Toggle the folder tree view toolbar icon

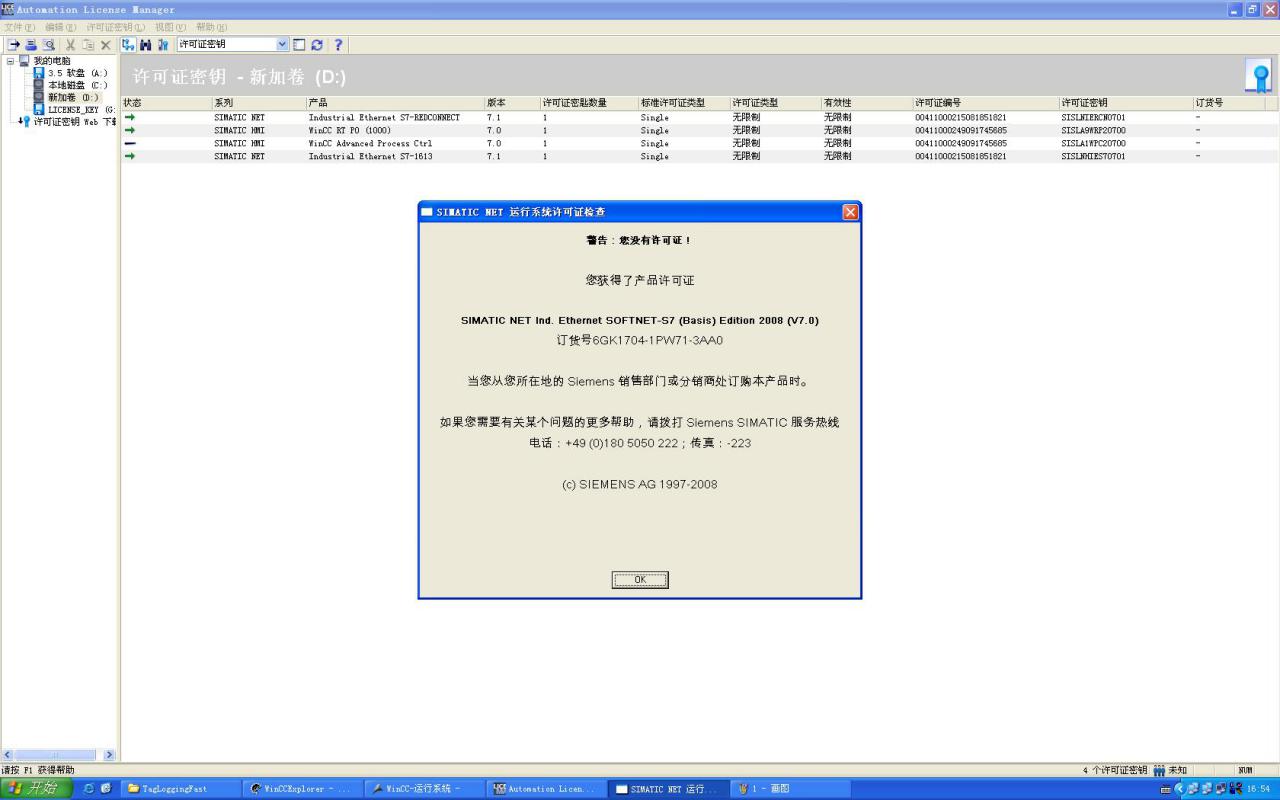tap(128, 45)
